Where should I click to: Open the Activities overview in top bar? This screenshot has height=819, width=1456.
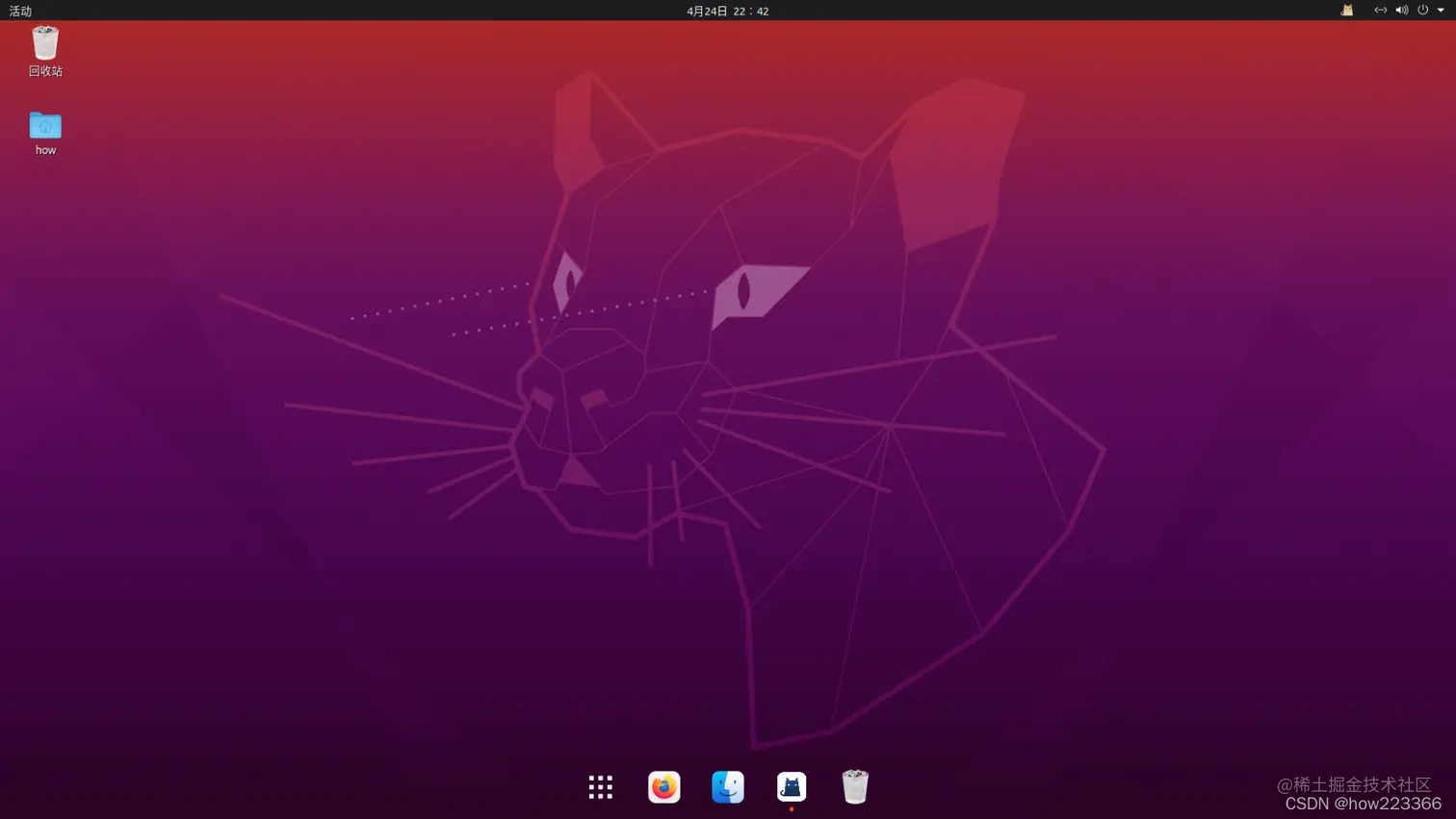tap(20, 11)
